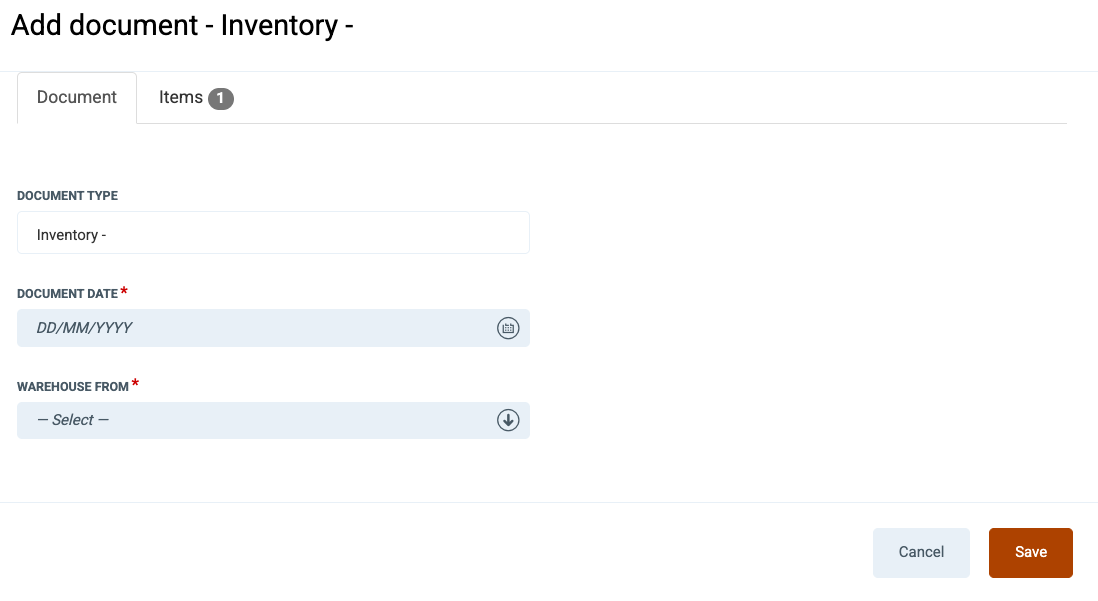The height and width of the screenshot is (601, 1098).
Task: Click the WAREHOUSE FROM field label
Action: pos(73,387)
